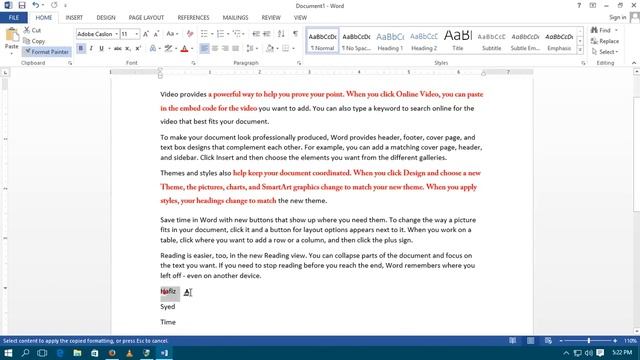Click Increase Indent icon
The image size is (640, 360).
[267, 34]
